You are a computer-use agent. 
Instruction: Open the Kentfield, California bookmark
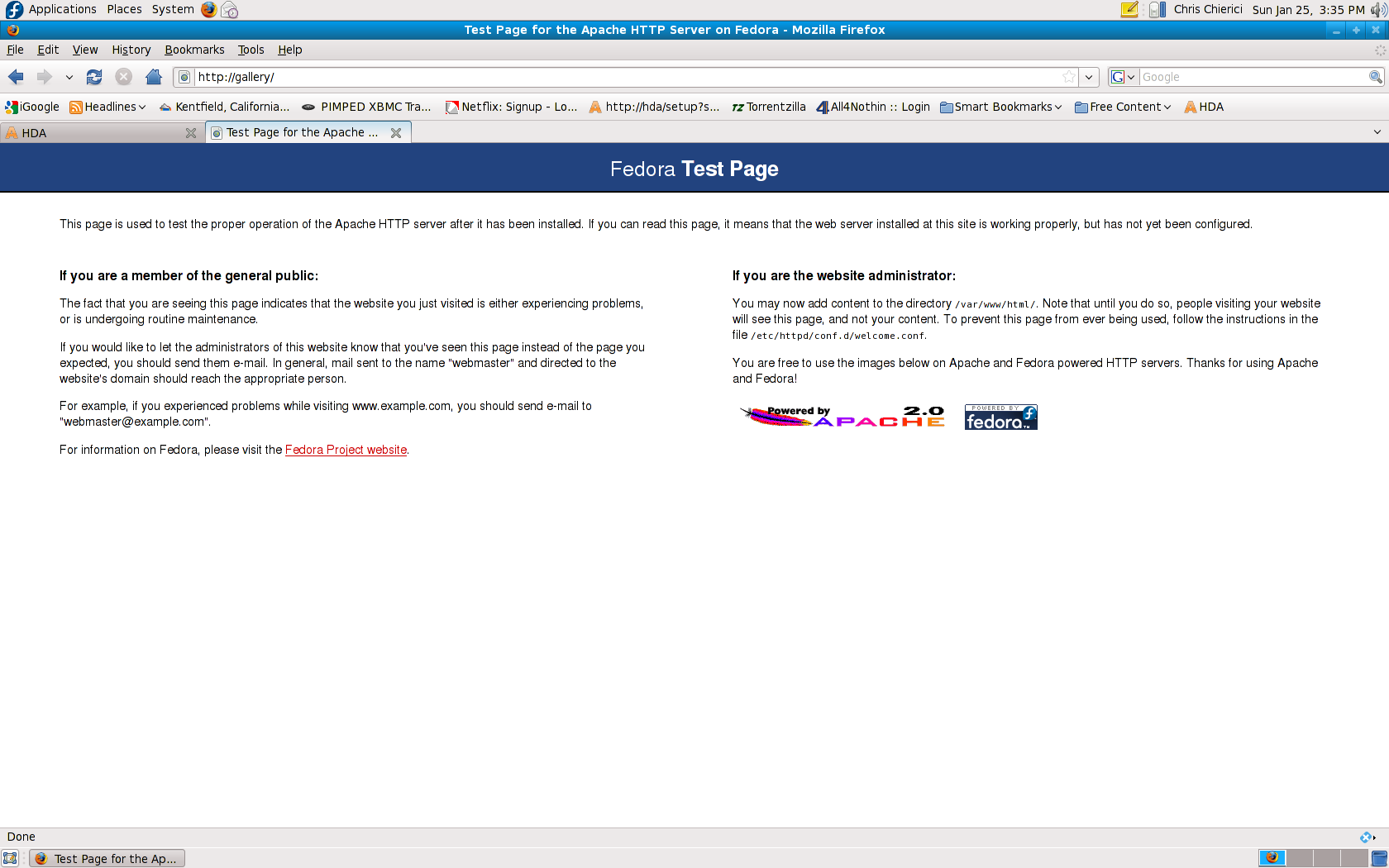pos(224,107)
